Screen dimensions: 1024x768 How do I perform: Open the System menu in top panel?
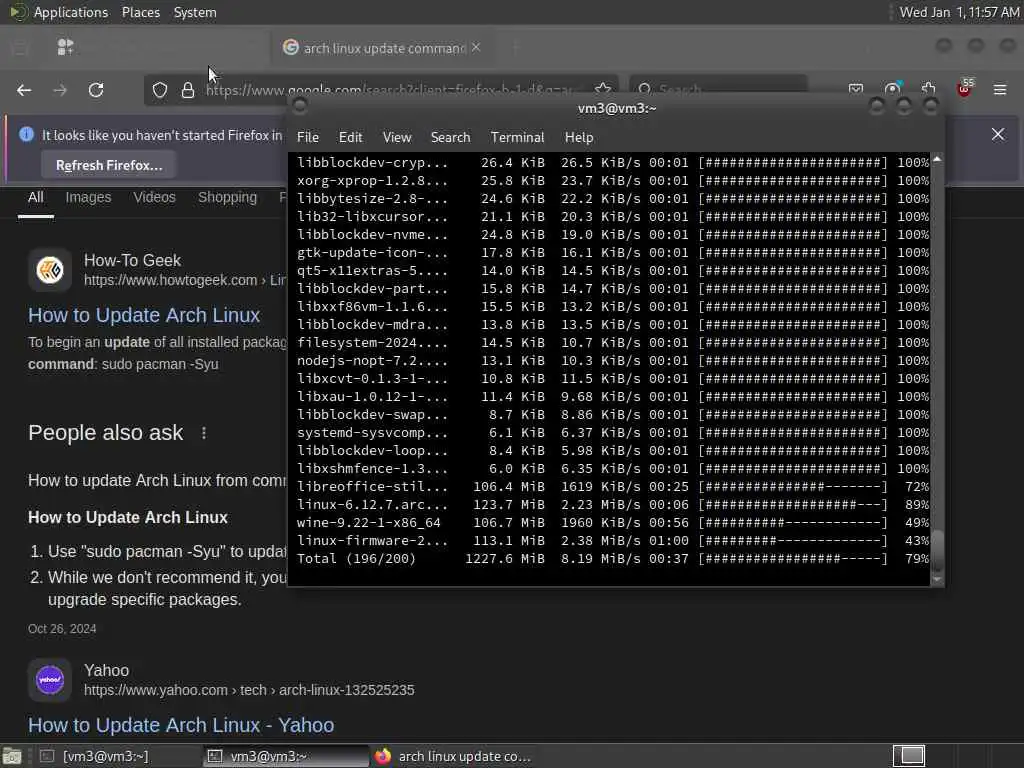point(195,12)
